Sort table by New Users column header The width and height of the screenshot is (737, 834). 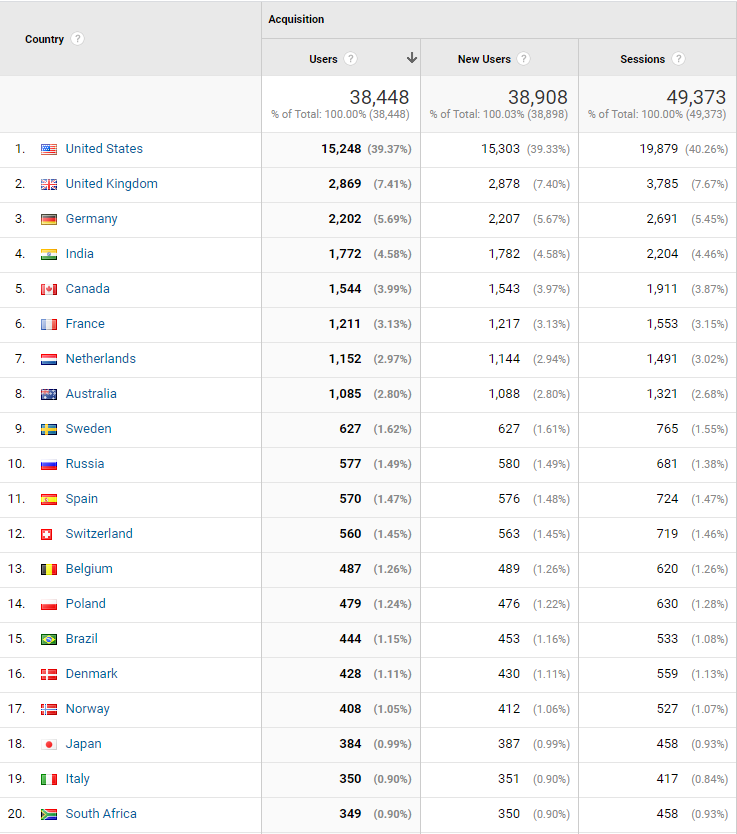[484, 59]
